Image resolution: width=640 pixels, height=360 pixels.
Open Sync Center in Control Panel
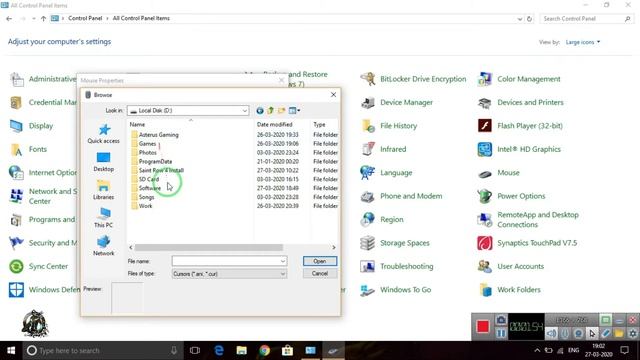coord(38,267)
